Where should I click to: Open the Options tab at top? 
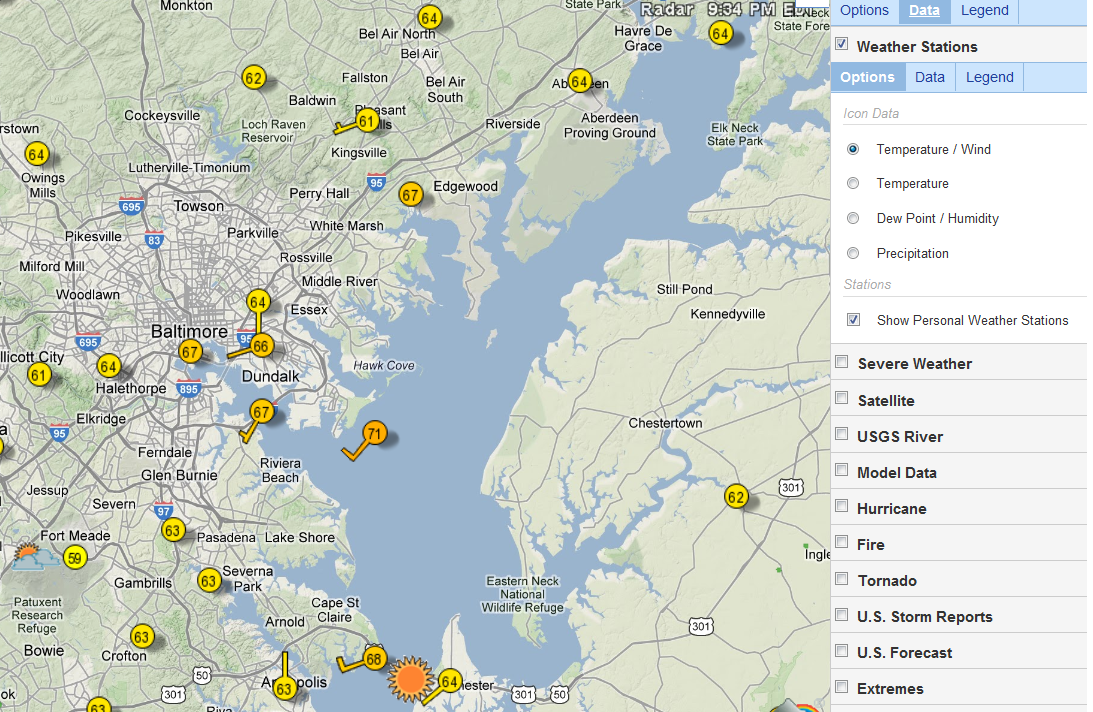pos(864,10)
